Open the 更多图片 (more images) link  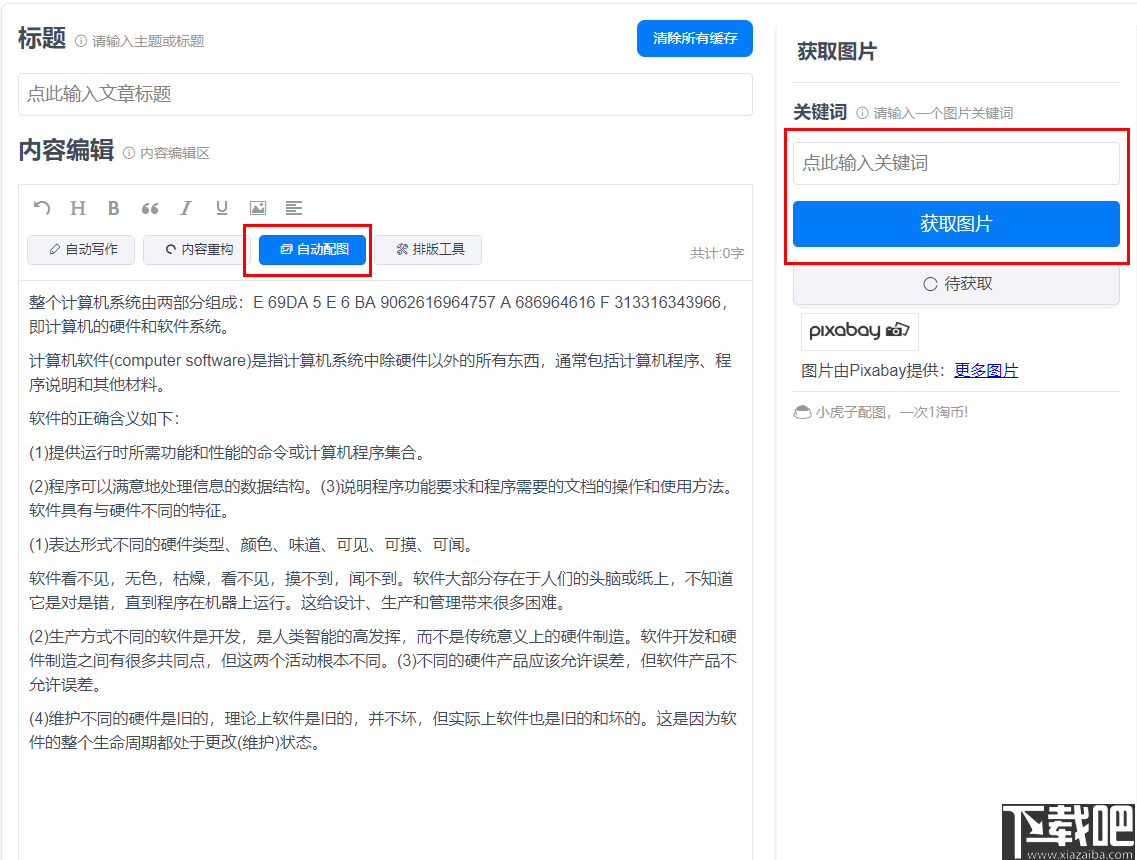pyautogui.click(x=987, y=370)
